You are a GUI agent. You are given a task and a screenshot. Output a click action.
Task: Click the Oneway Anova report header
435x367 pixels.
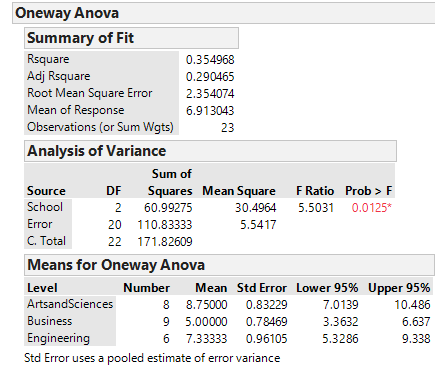pos(224,13)
